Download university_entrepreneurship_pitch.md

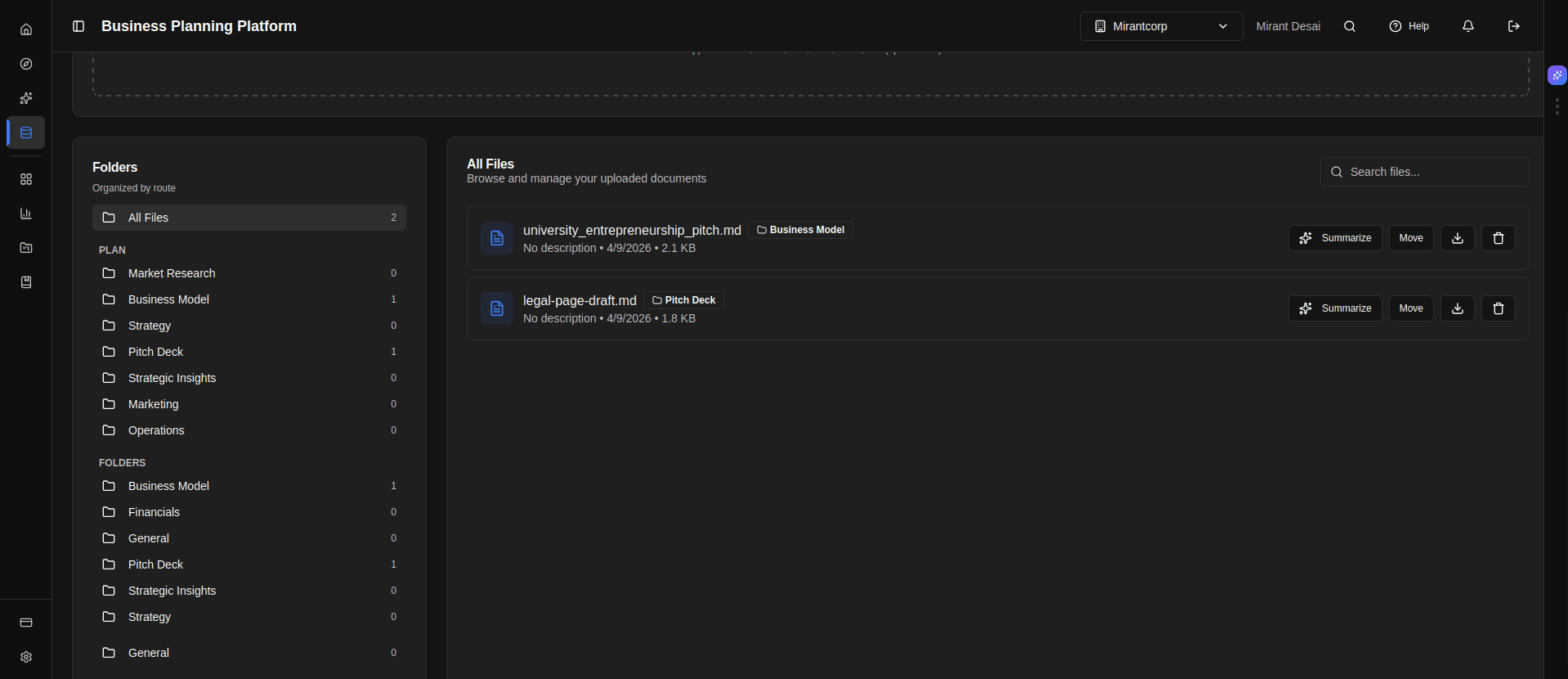(1458, 238)
